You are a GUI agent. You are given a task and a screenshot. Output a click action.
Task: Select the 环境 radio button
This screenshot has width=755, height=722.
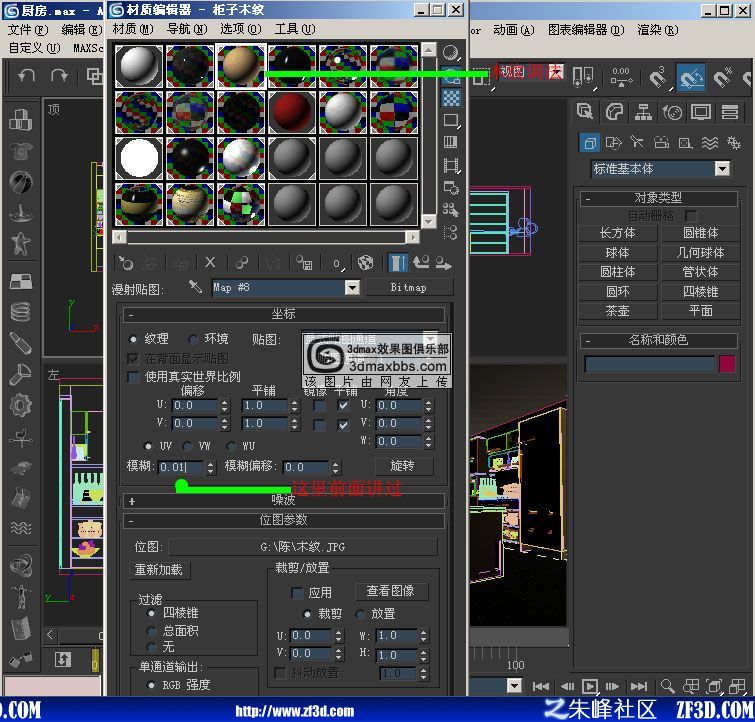coord(193,339)
